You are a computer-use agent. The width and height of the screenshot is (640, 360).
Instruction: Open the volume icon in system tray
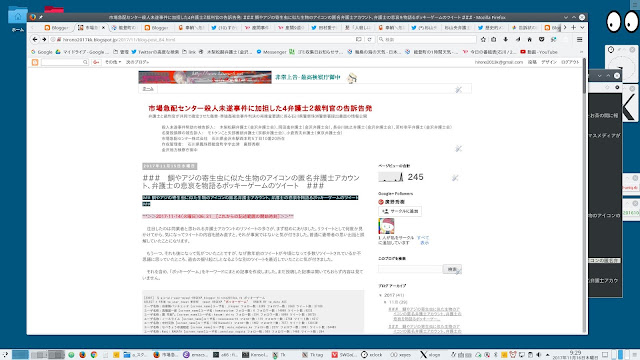(x=539, y=355)
